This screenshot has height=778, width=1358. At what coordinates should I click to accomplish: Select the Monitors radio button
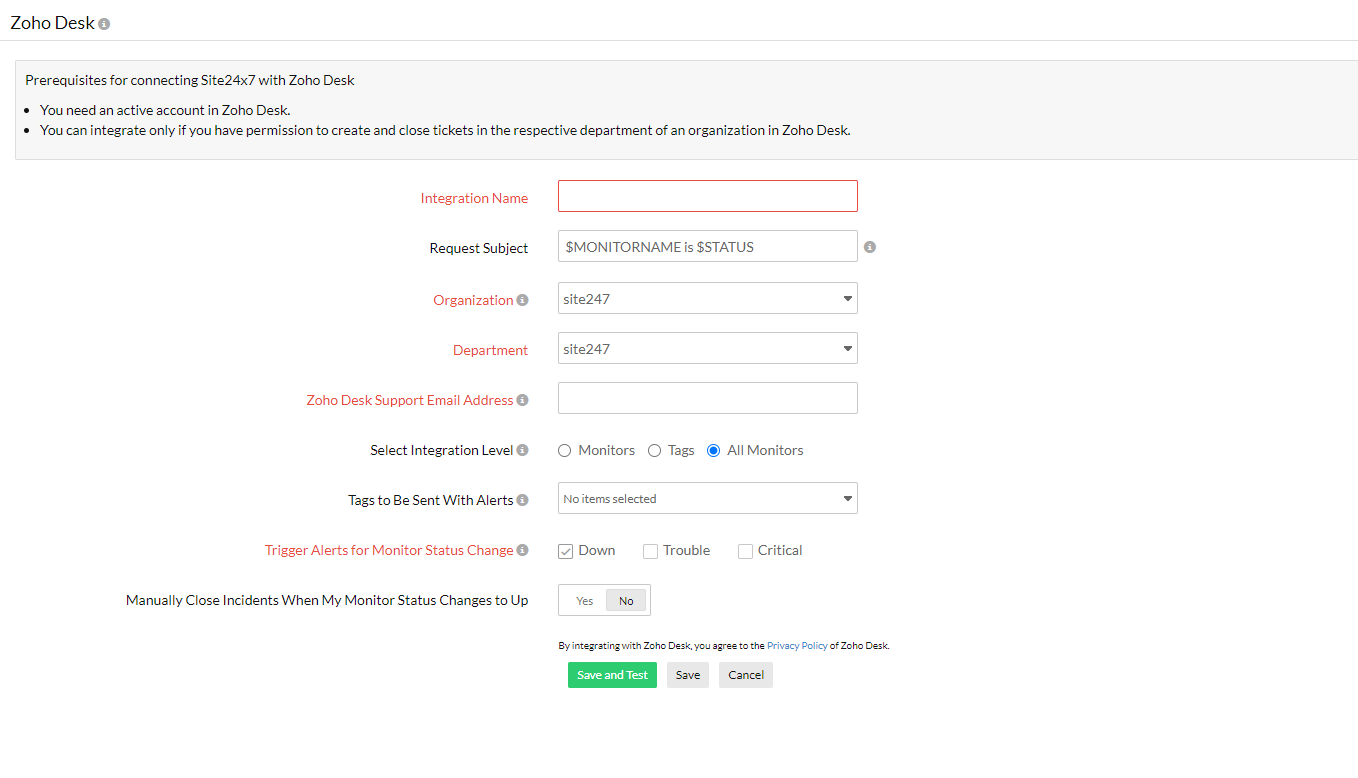[565, 451]
